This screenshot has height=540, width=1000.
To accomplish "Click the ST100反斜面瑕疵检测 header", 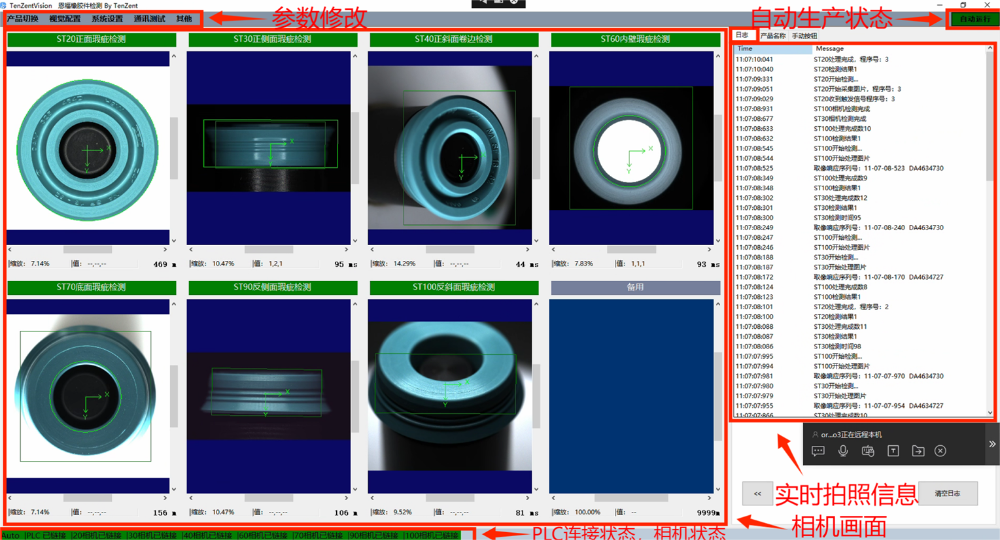I will coord(453,288).
